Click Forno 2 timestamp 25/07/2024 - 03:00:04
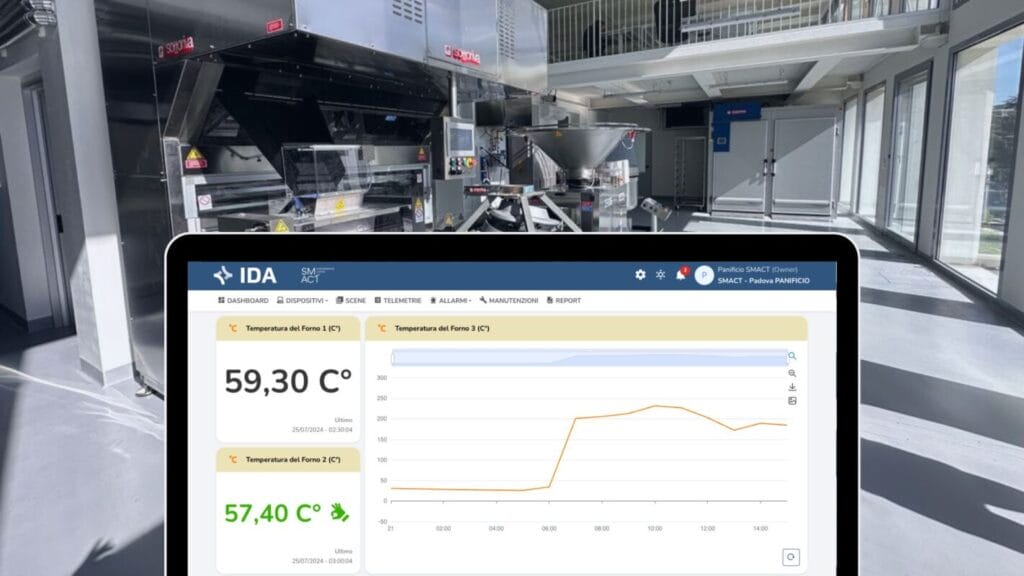 [x=322, y=561]
